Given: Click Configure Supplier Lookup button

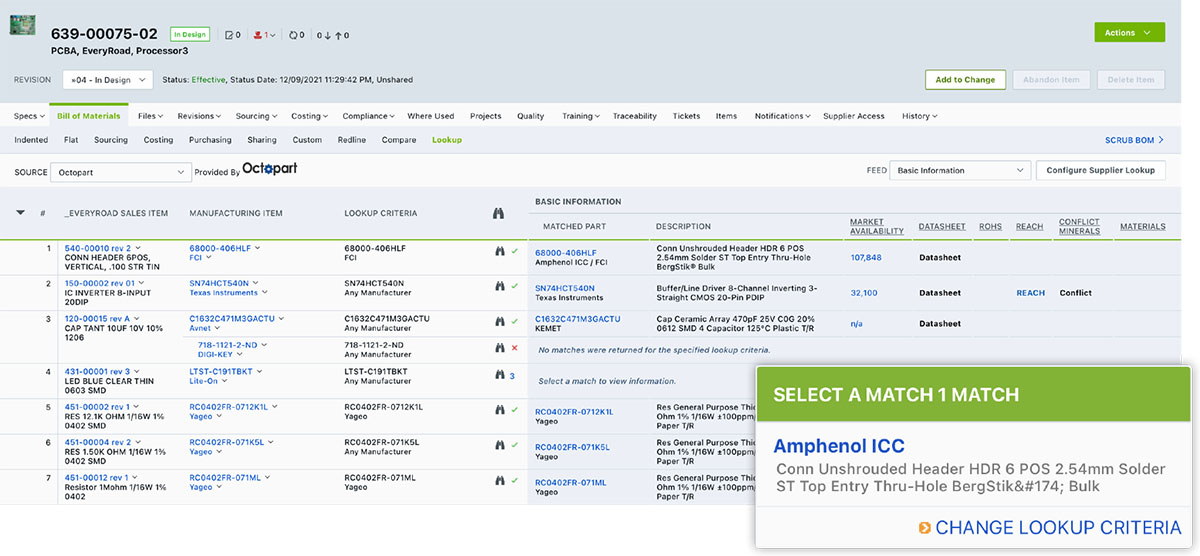Looking at the screenshot, I should pos(1100,170).
